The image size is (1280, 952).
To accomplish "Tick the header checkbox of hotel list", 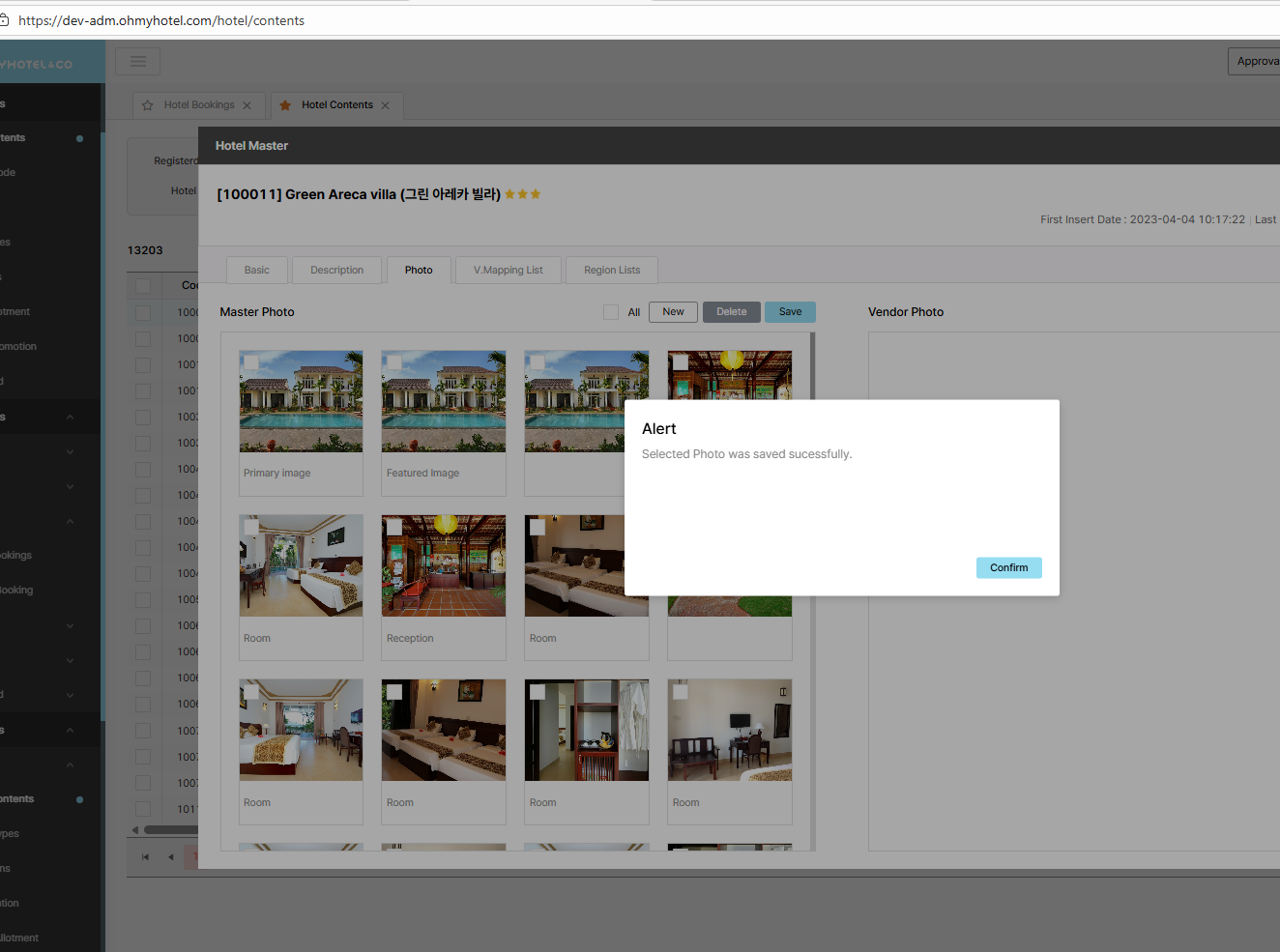I will 143,286.
